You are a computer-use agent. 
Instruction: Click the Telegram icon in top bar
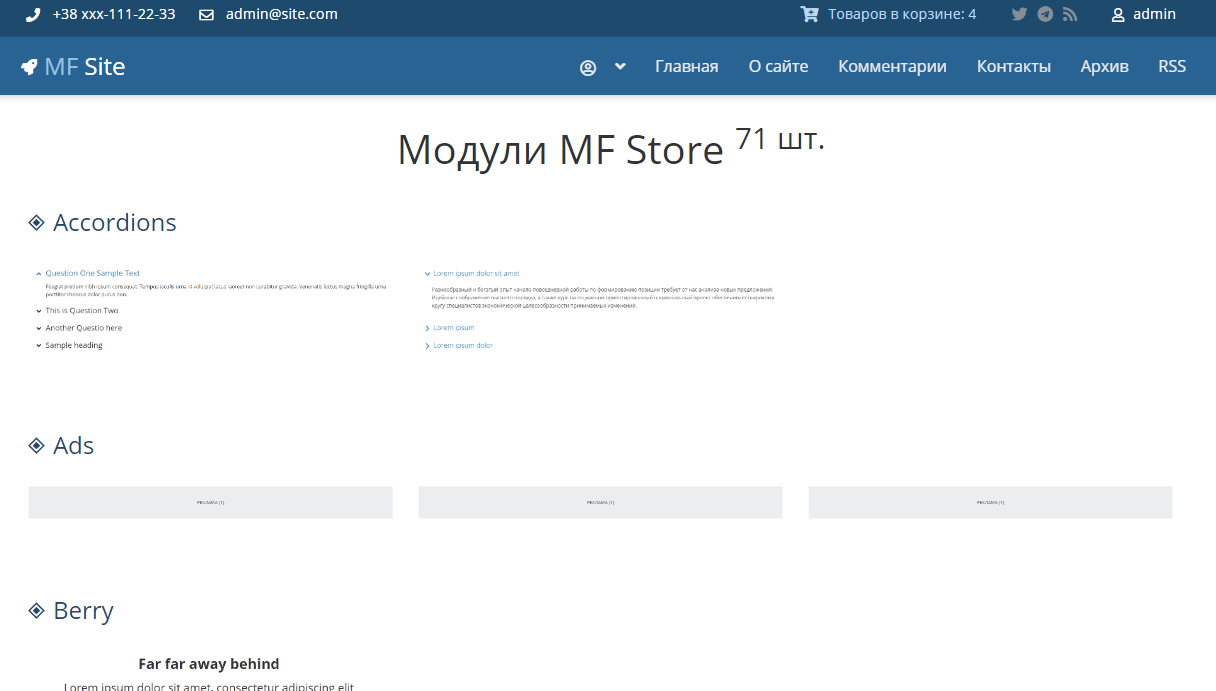tap(1045, 14)
